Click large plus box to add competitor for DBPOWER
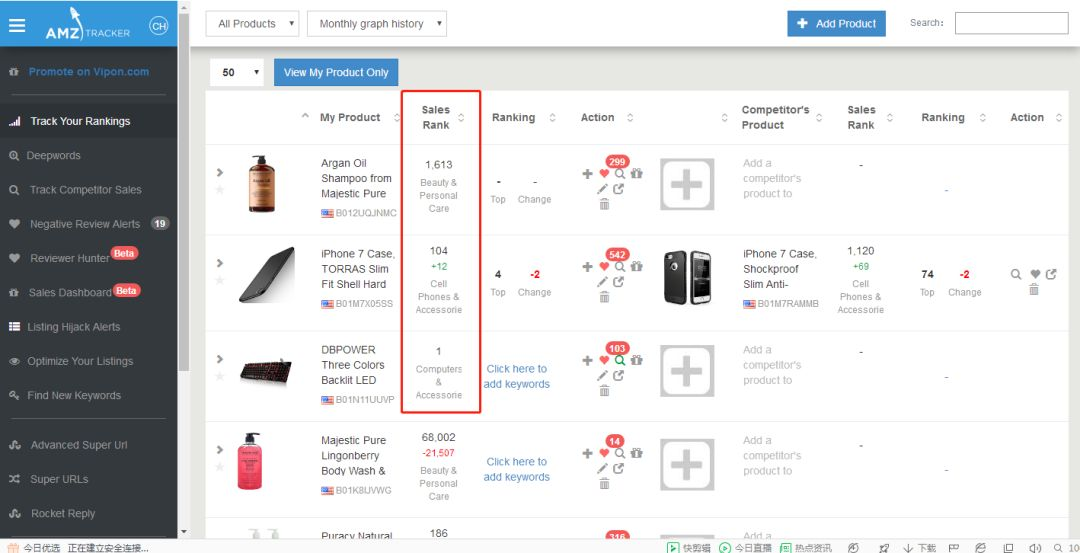 tap(687, 371)
